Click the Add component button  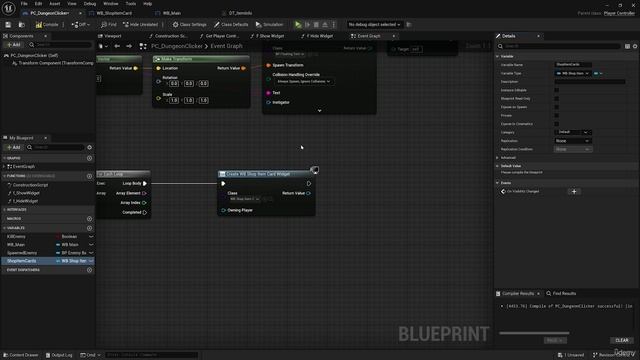[13, 44]
